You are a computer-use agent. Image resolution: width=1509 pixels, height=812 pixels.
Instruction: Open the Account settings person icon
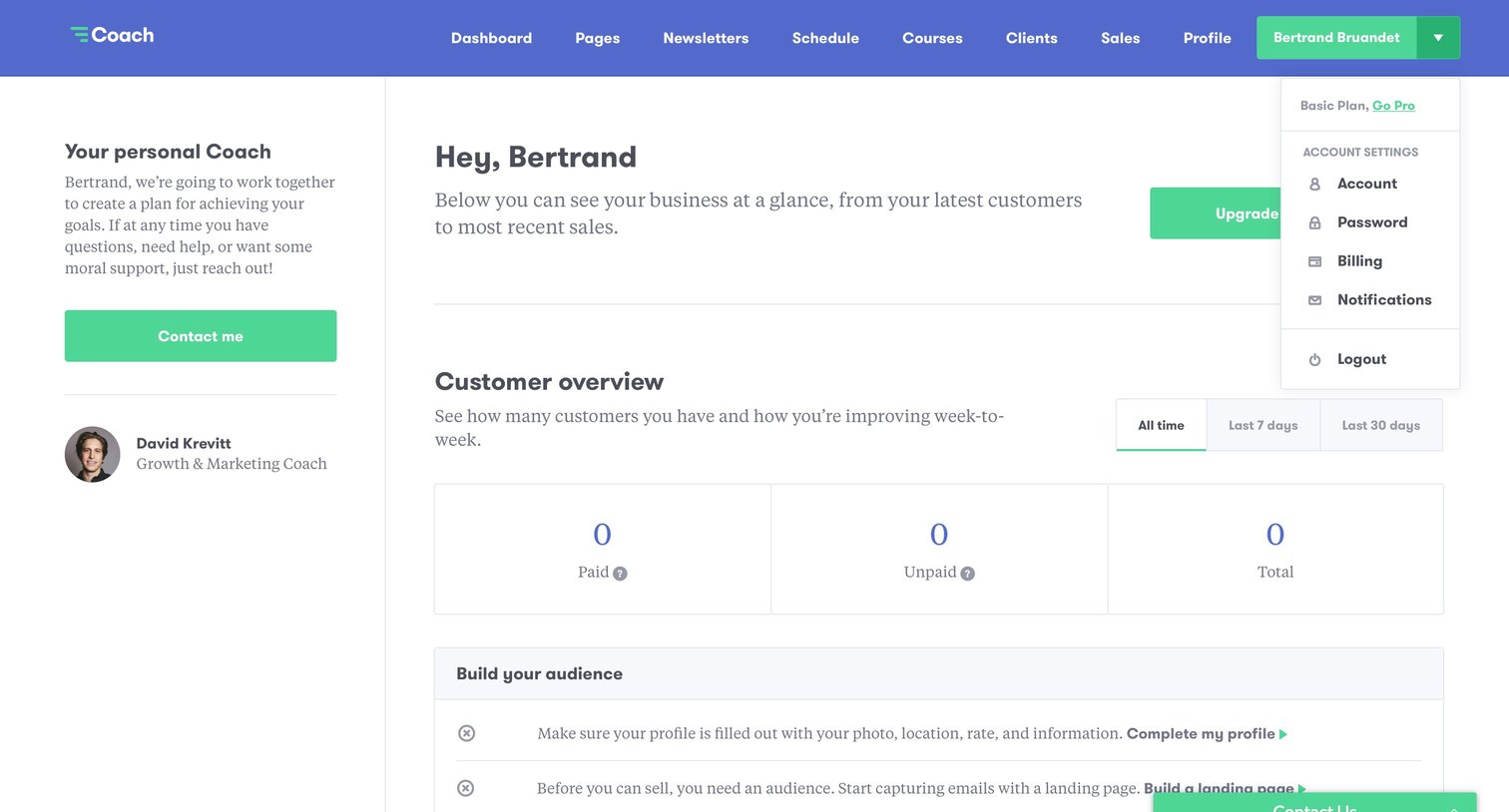click(1314, 185)
